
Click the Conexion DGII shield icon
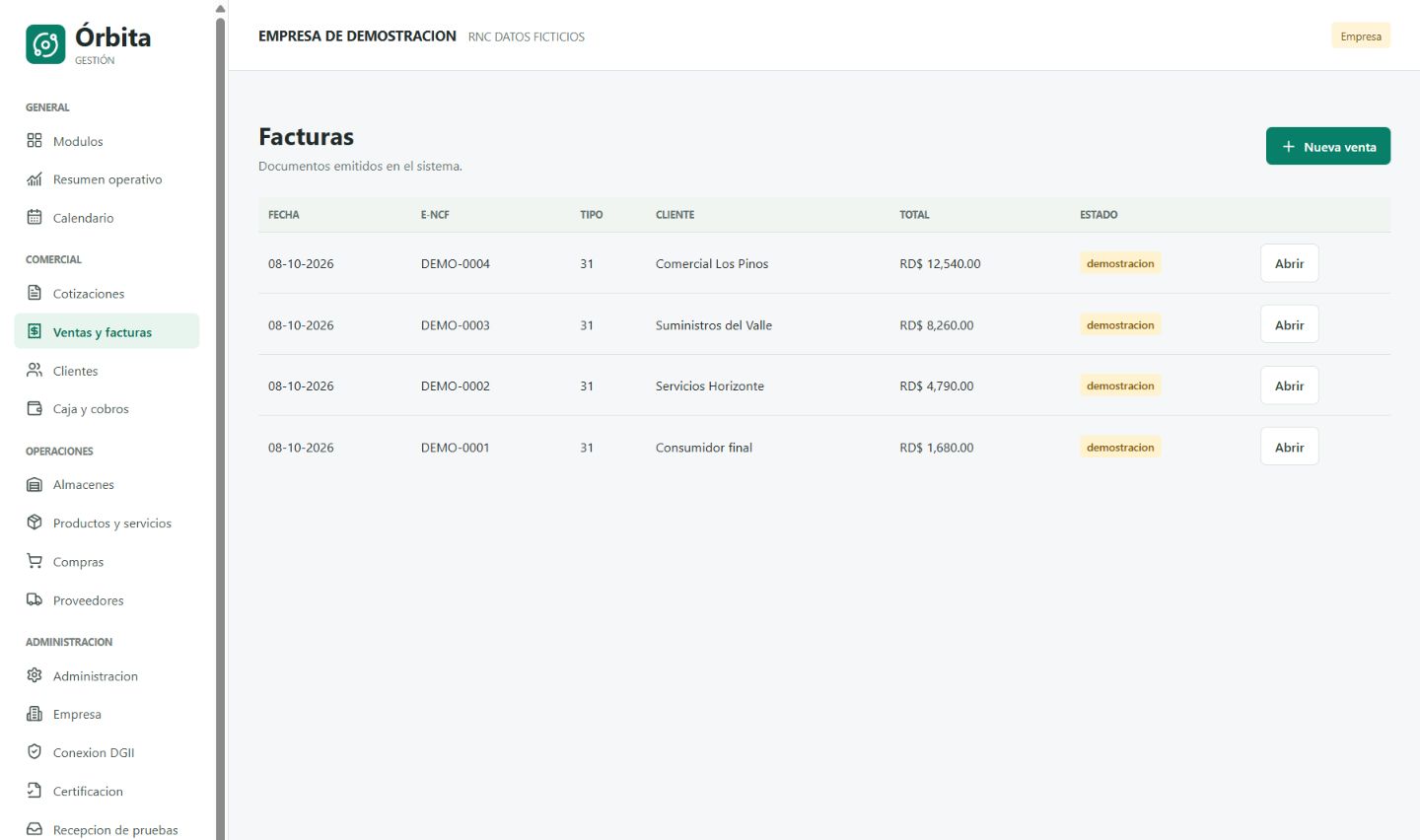point(35,752)
